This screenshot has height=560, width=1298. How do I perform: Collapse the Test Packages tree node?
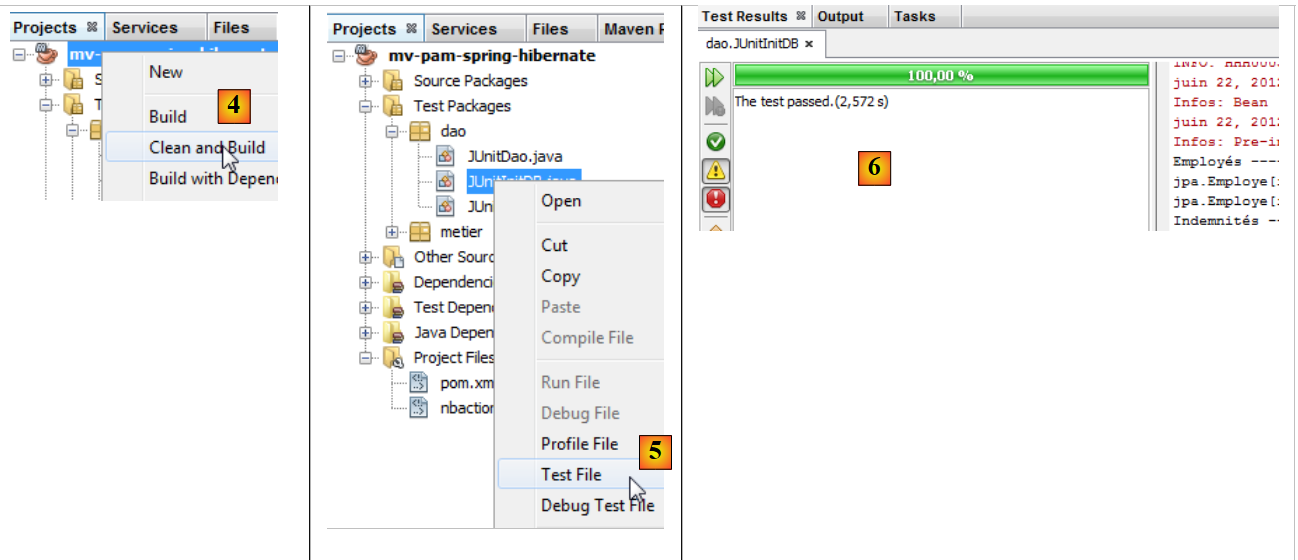[x=366, y=106]
